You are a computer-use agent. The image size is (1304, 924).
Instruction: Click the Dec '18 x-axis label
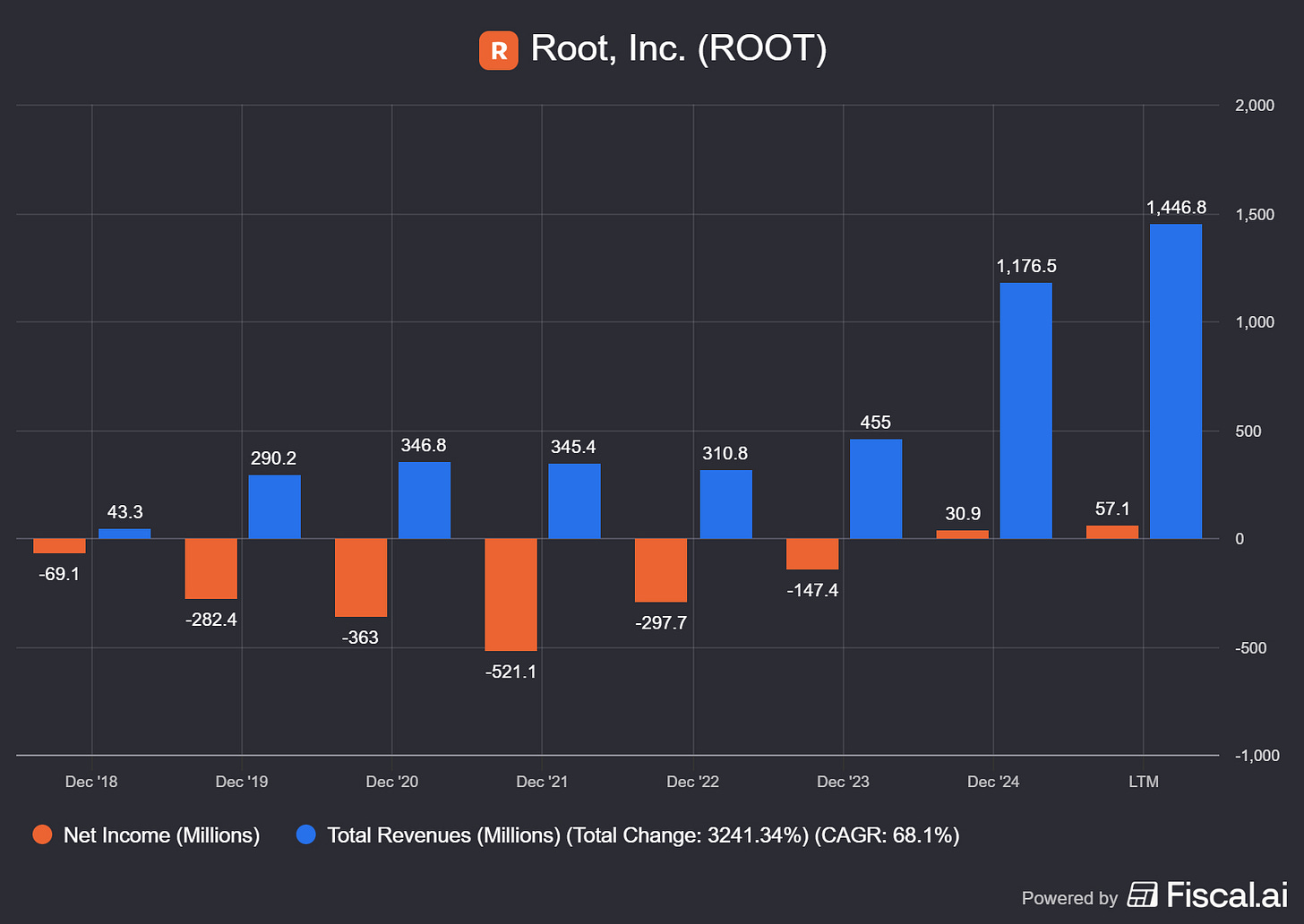(x=91, y=782)
